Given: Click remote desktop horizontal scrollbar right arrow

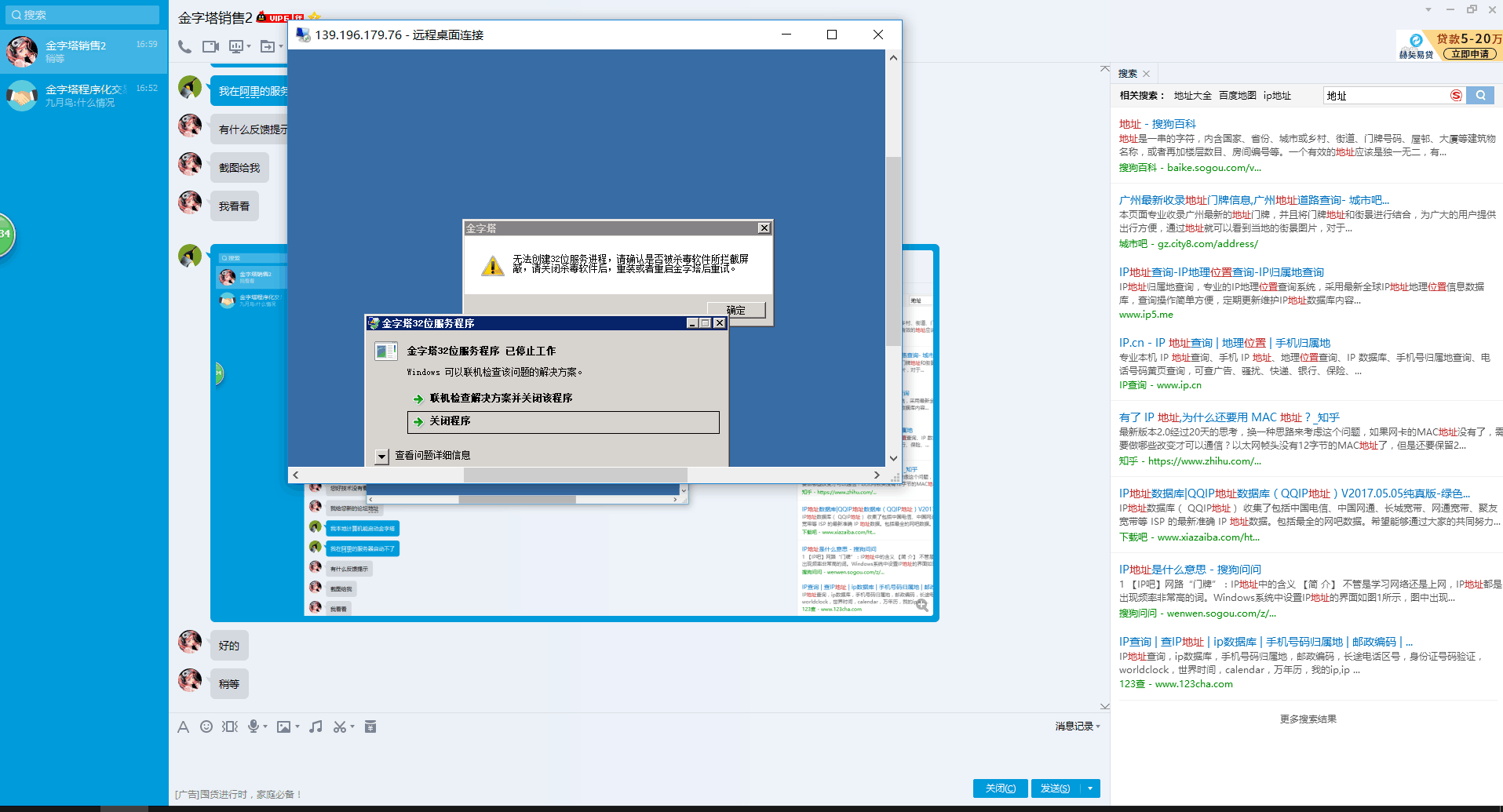Looking at the screenshot, I should [x=877, y=475].
